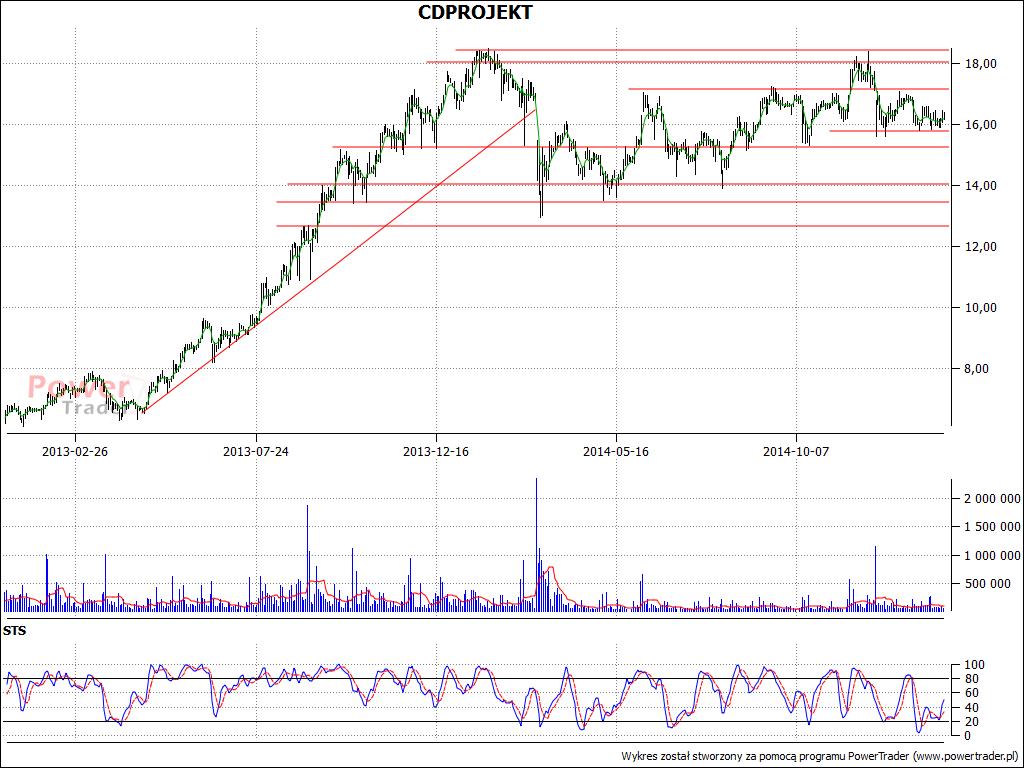Click the 0 level on STS axis
1024x768 pixels.
[970, 736]
